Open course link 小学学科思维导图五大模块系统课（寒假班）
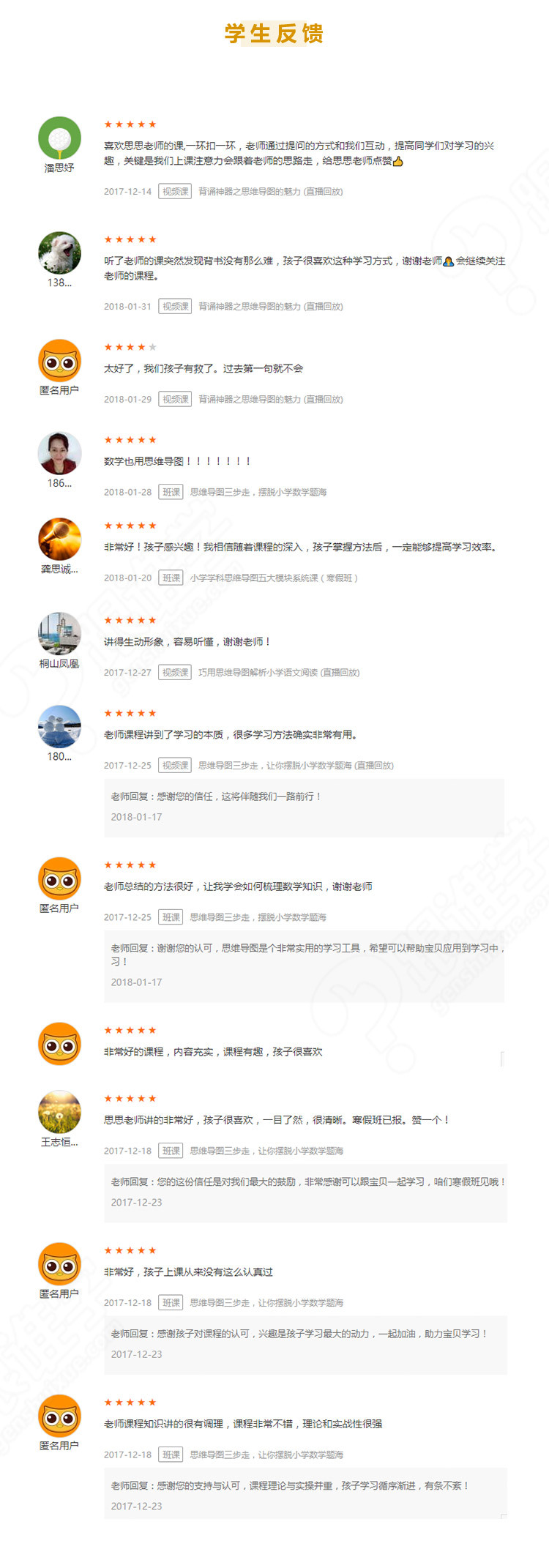549x1568 pixels. click(274, 578)
